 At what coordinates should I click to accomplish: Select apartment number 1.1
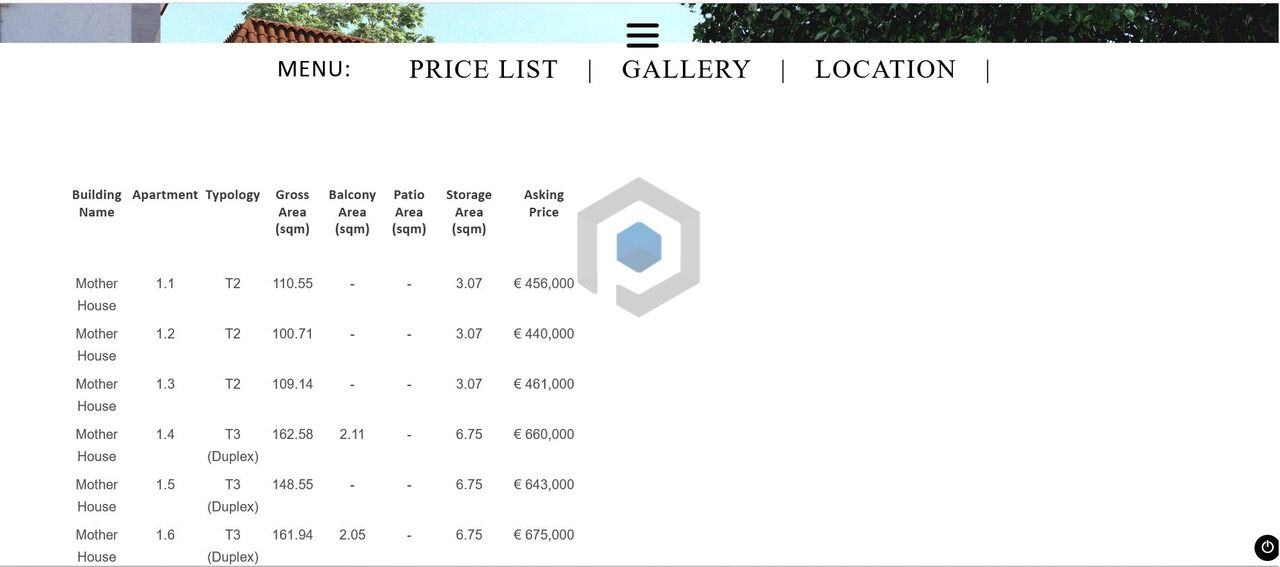(165, 284)
